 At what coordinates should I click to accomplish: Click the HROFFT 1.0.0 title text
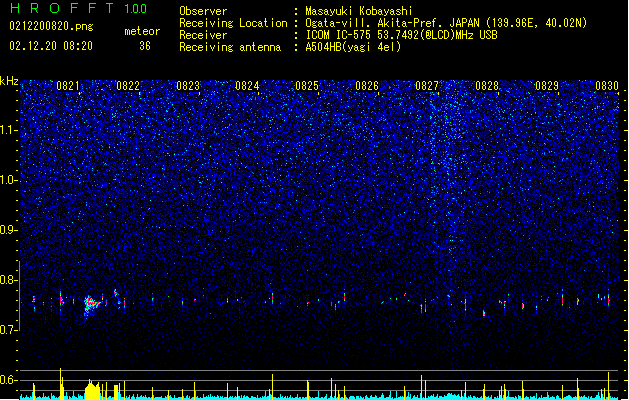[x=78, y=8]
